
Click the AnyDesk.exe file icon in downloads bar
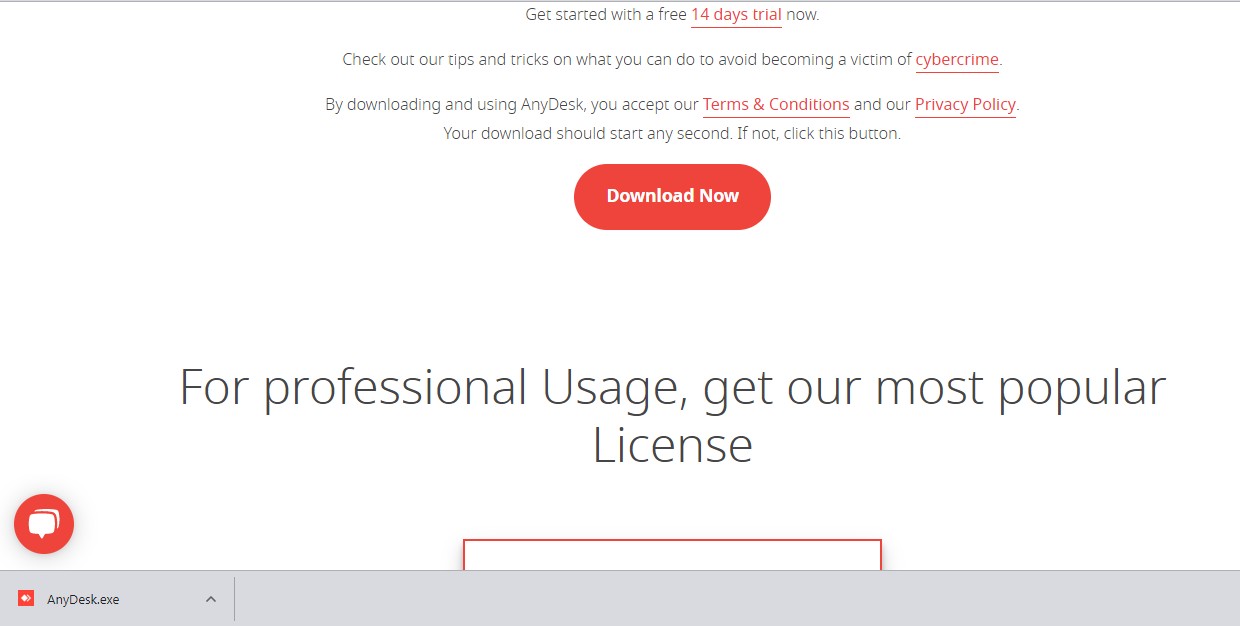[x=26, y=599]
